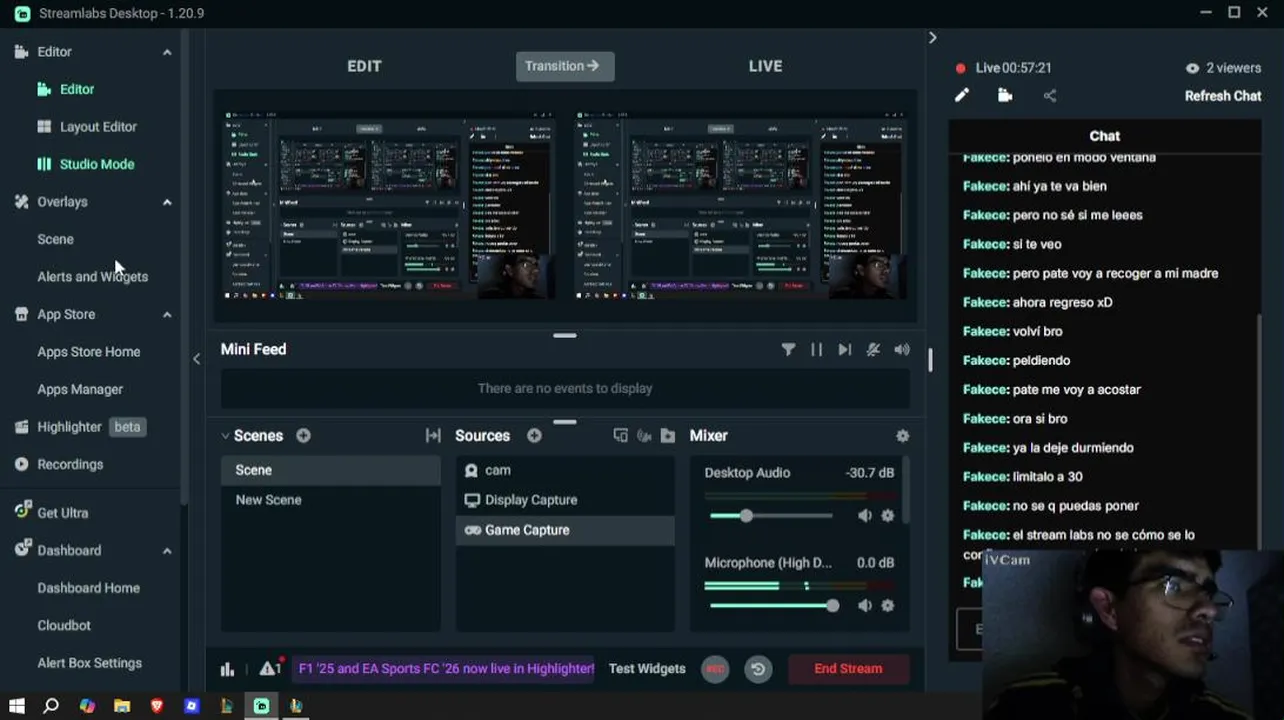The image size is (1284, 720).
Task: Click the Microphone settings gear
Action: (x=887, y=606)
